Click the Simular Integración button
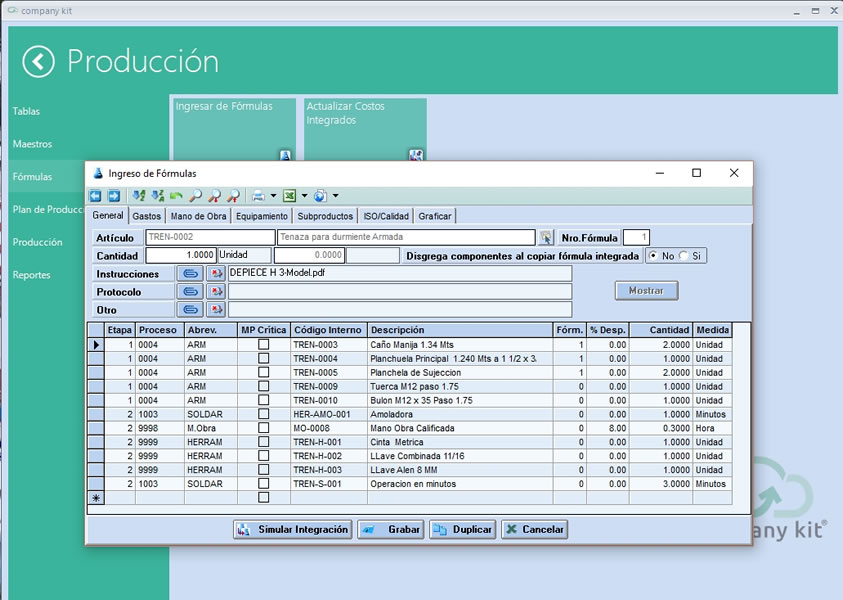Image resolution: width=843 pixels, height=600 pixels. 293,530
